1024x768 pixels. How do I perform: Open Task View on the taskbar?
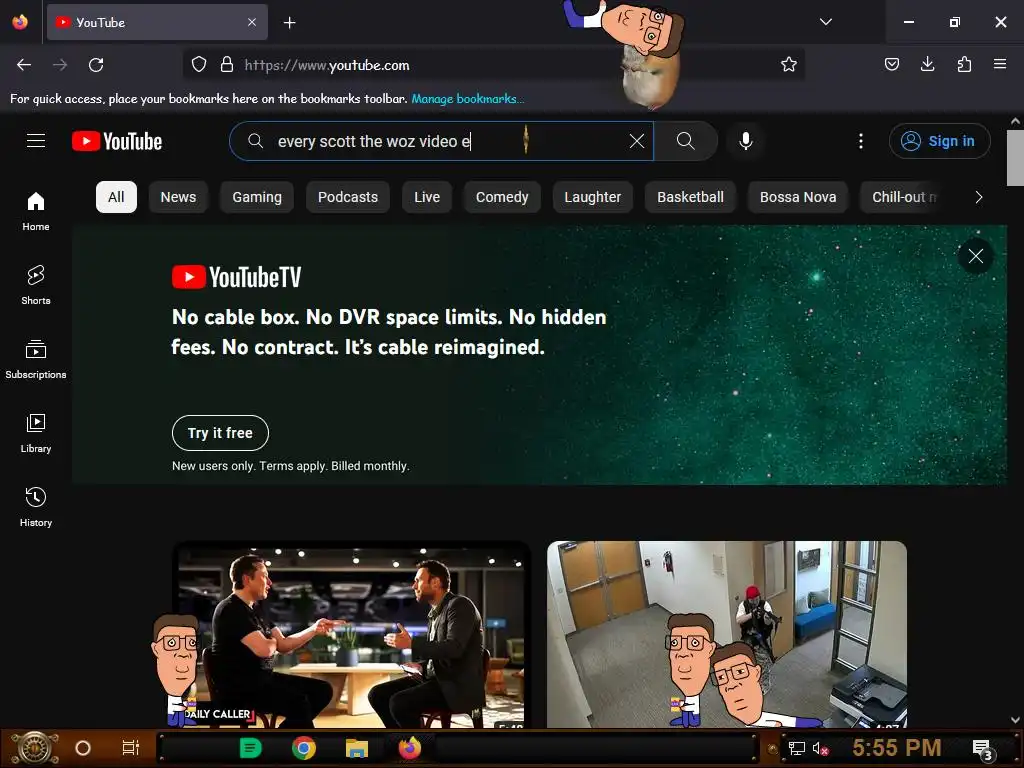pyautogui.click(x=131, y=748)
